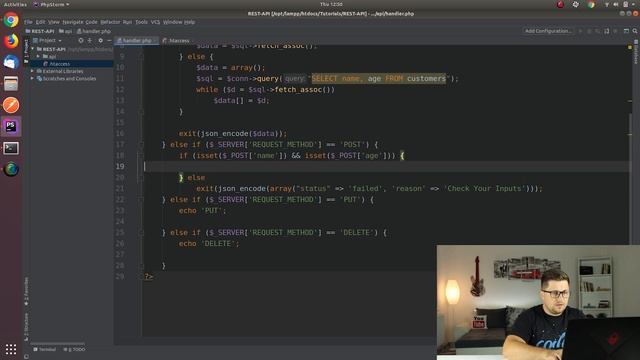The width and height of the screenshot is (640, 360).
Task: Click the Search Everywhere magnifier icon
Action: [635, 31]
